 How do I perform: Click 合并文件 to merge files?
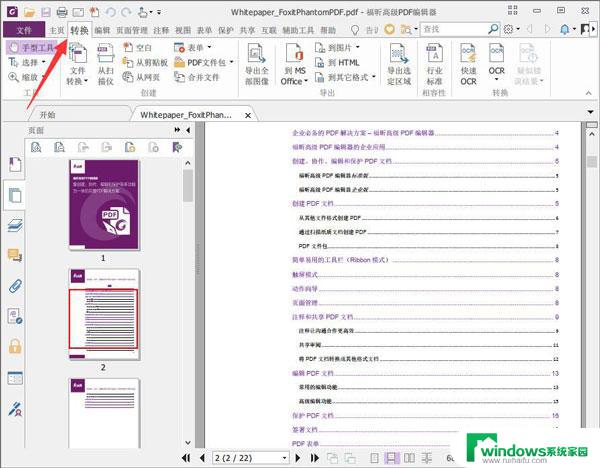(x=197, y=77)
